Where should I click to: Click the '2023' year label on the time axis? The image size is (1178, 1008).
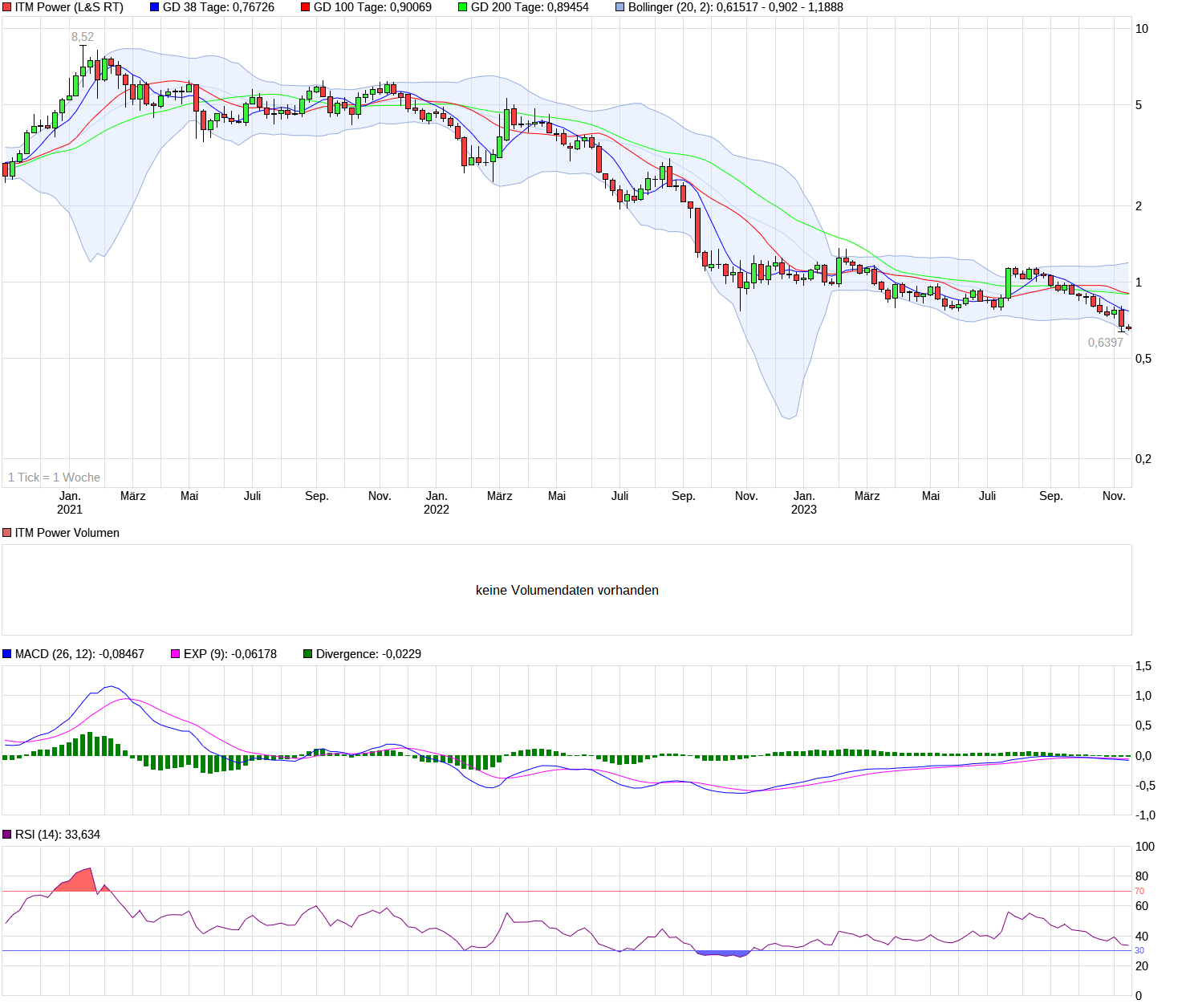coord(804,510)
